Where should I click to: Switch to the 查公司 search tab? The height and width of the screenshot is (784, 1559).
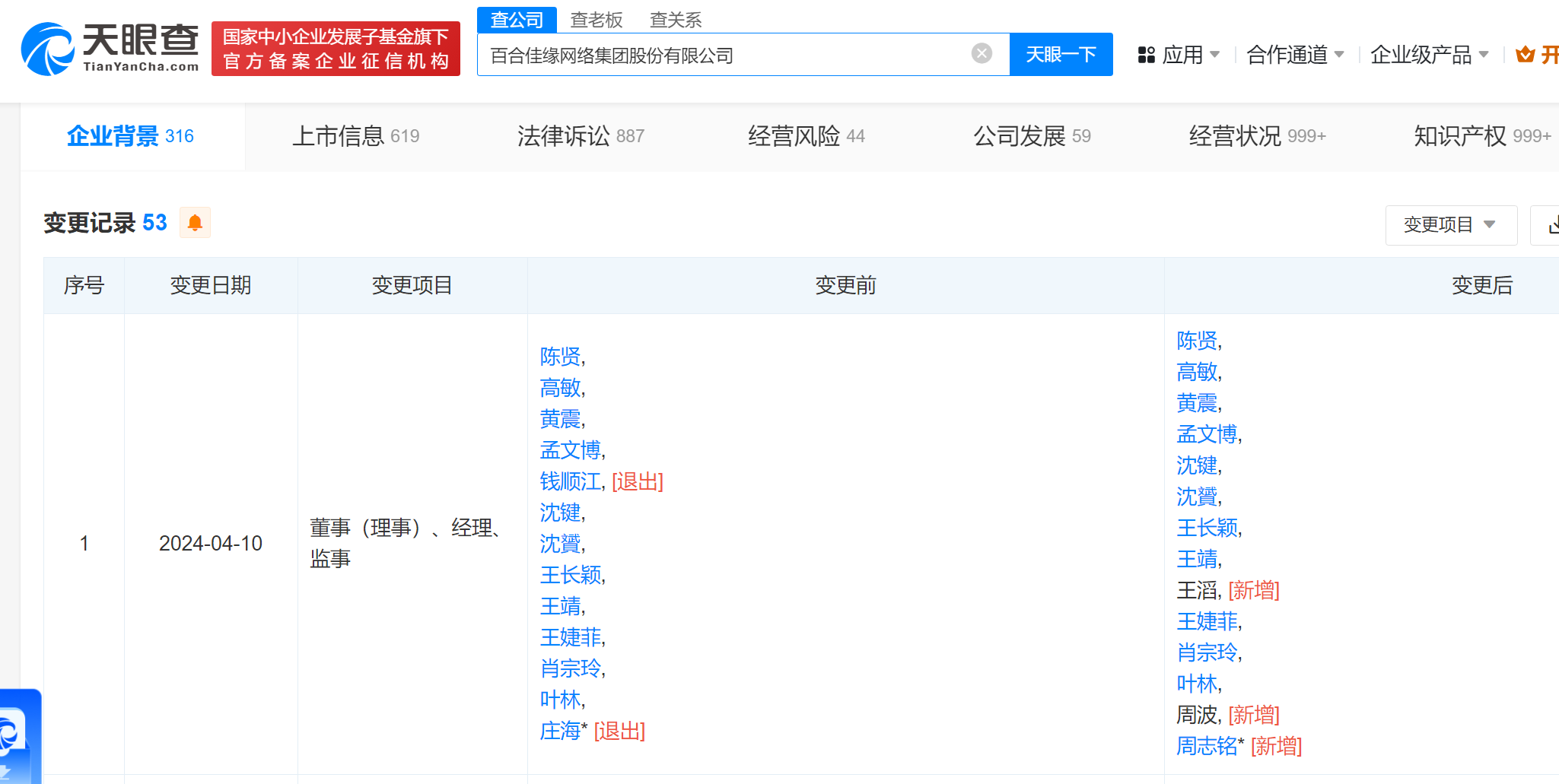click(517, 20)
